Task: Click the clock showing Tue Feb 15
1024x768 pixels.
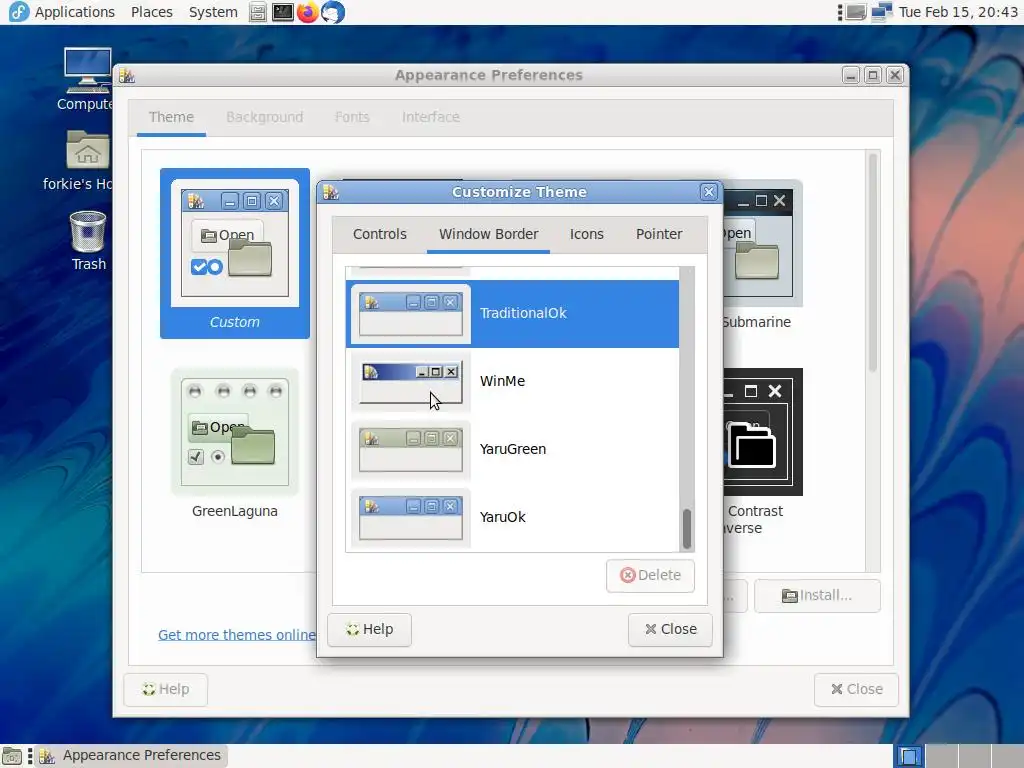Action: [957, 12]
